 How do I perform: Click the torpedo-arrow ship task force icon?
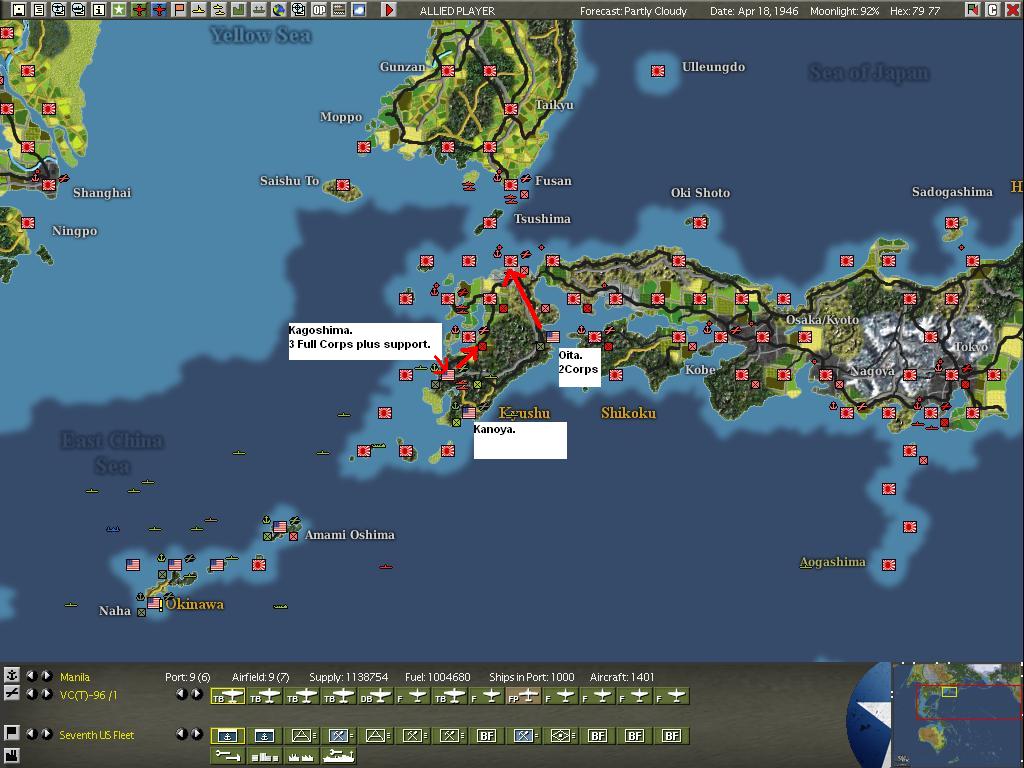point(227,756)
